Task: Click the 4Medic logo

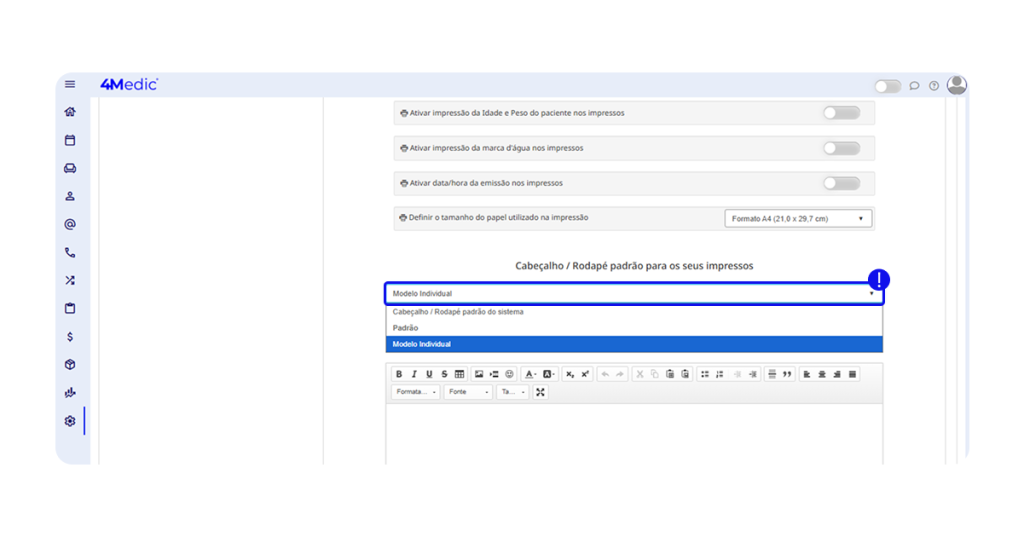Action: [129, 85]
